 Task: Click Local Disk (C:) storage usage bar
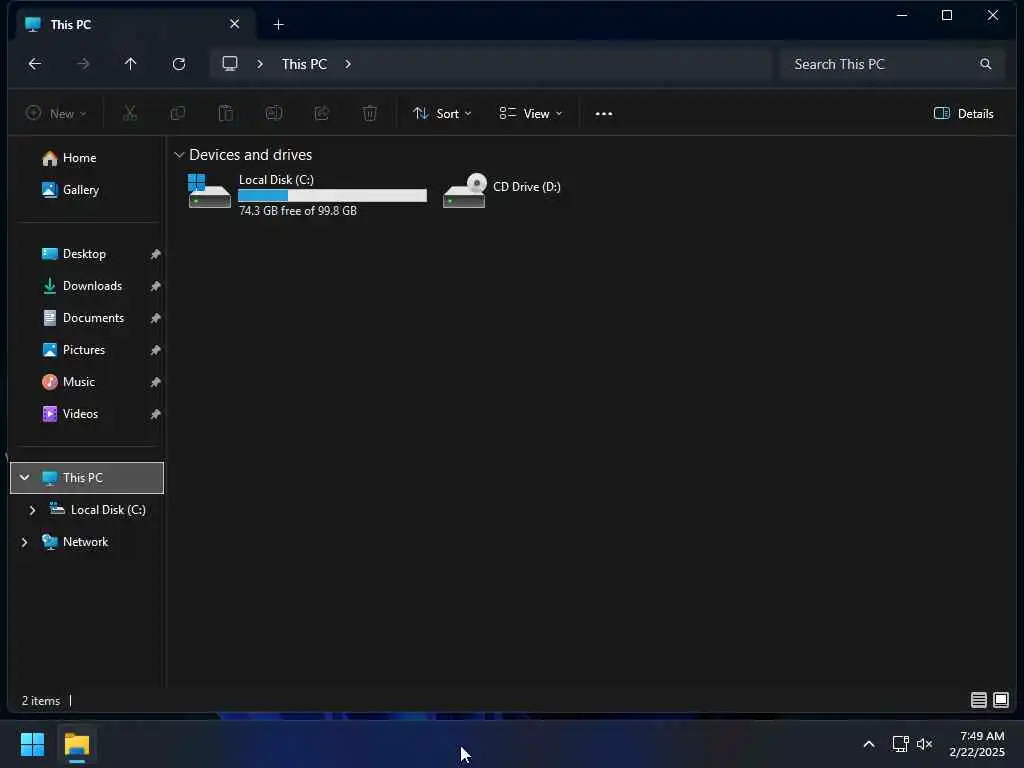pyautogui.click(x=332, y=195)
